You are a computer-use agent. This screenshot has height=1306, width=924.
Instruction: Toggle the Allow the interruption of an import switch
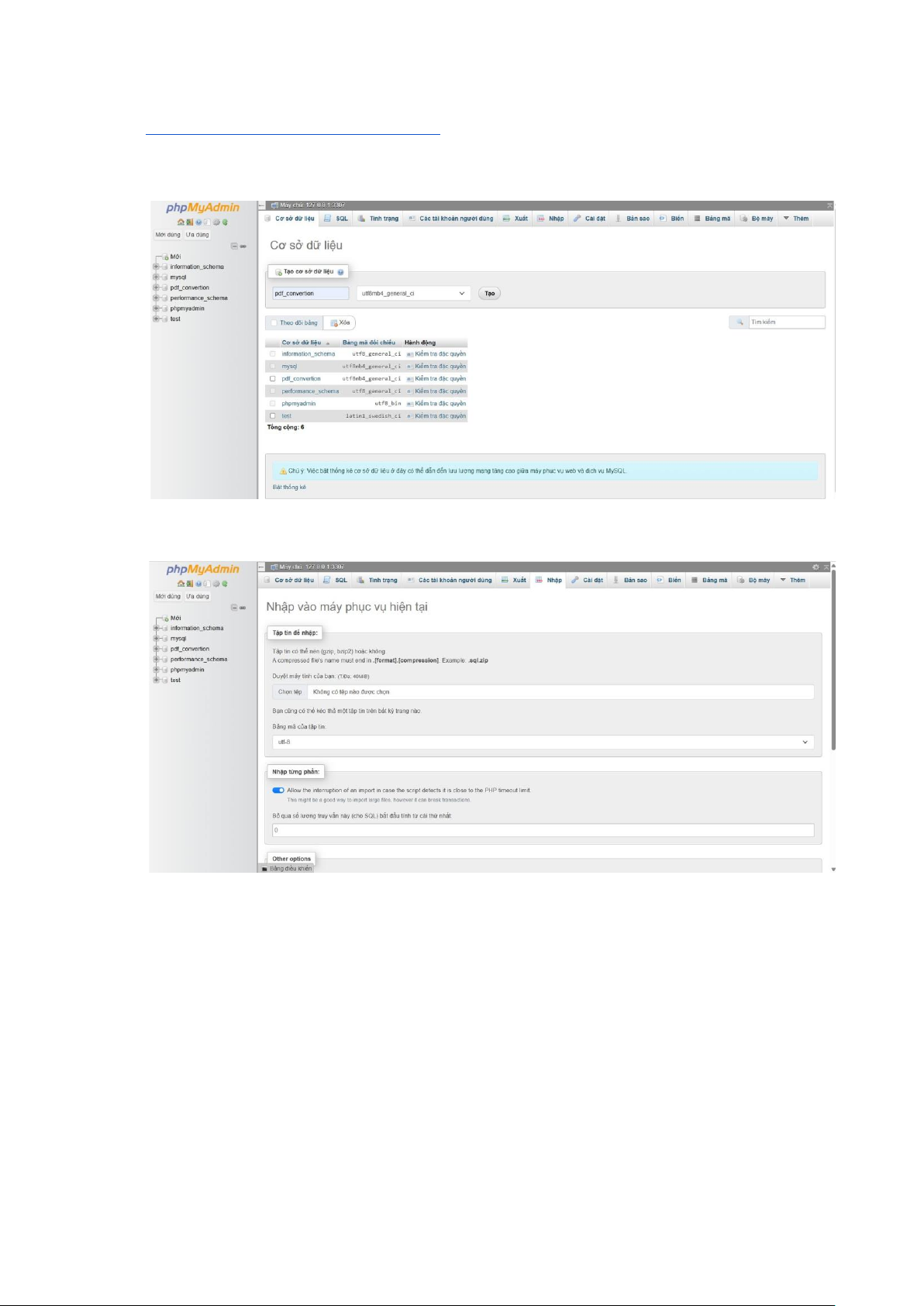278,791
